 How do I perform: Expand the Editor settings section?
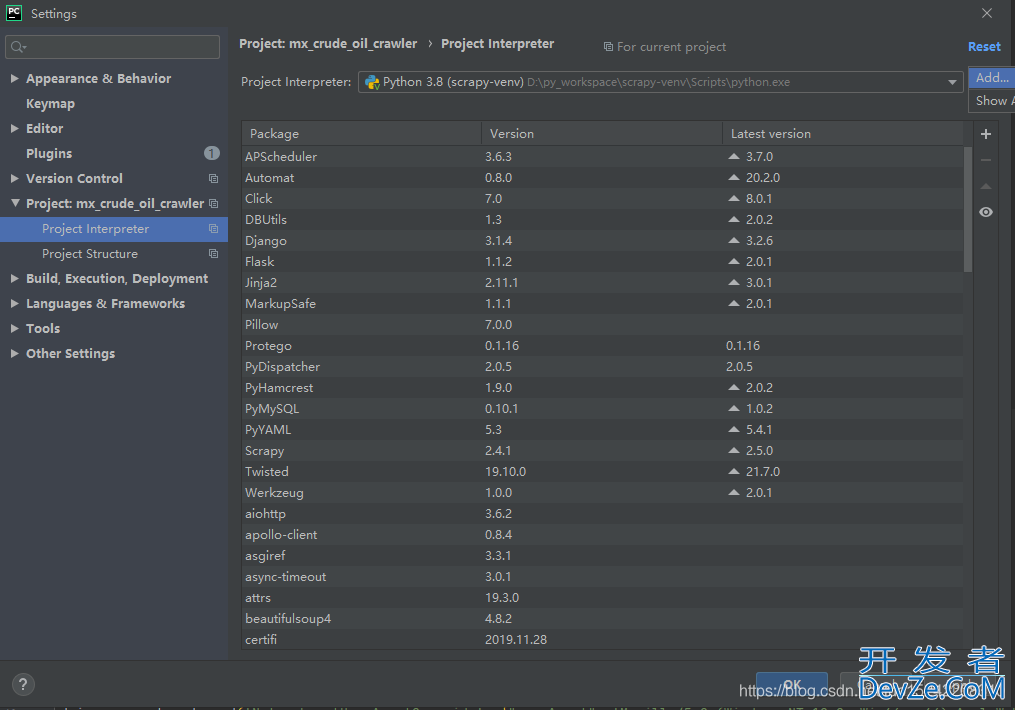click(x=14, y=128)
